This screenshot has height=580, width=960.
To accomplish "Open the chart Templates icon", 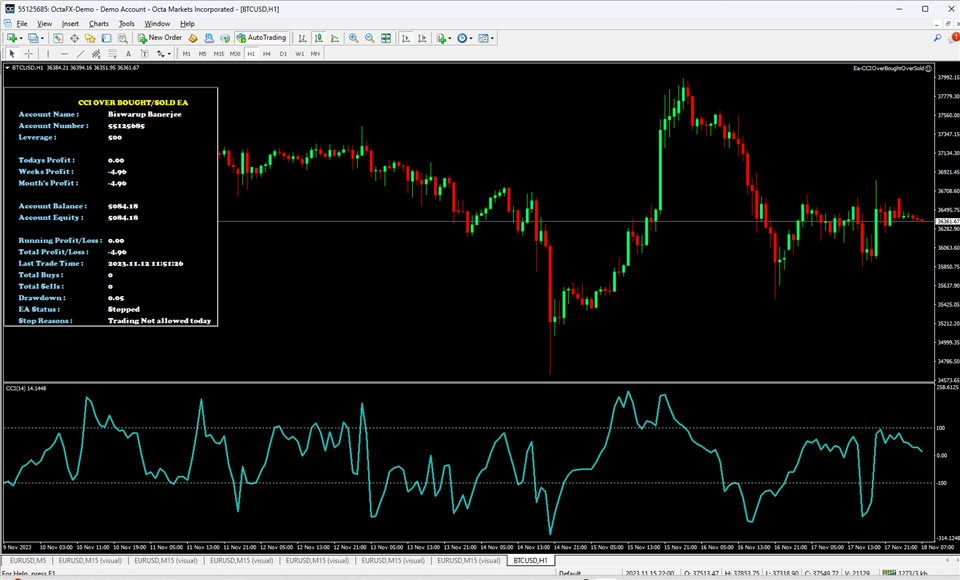I will coord(483,38).
